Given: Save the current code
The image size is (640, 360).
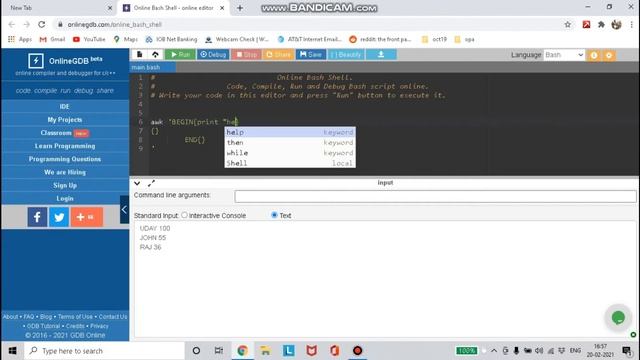Looking at the screenshot, I should point(311,54).
